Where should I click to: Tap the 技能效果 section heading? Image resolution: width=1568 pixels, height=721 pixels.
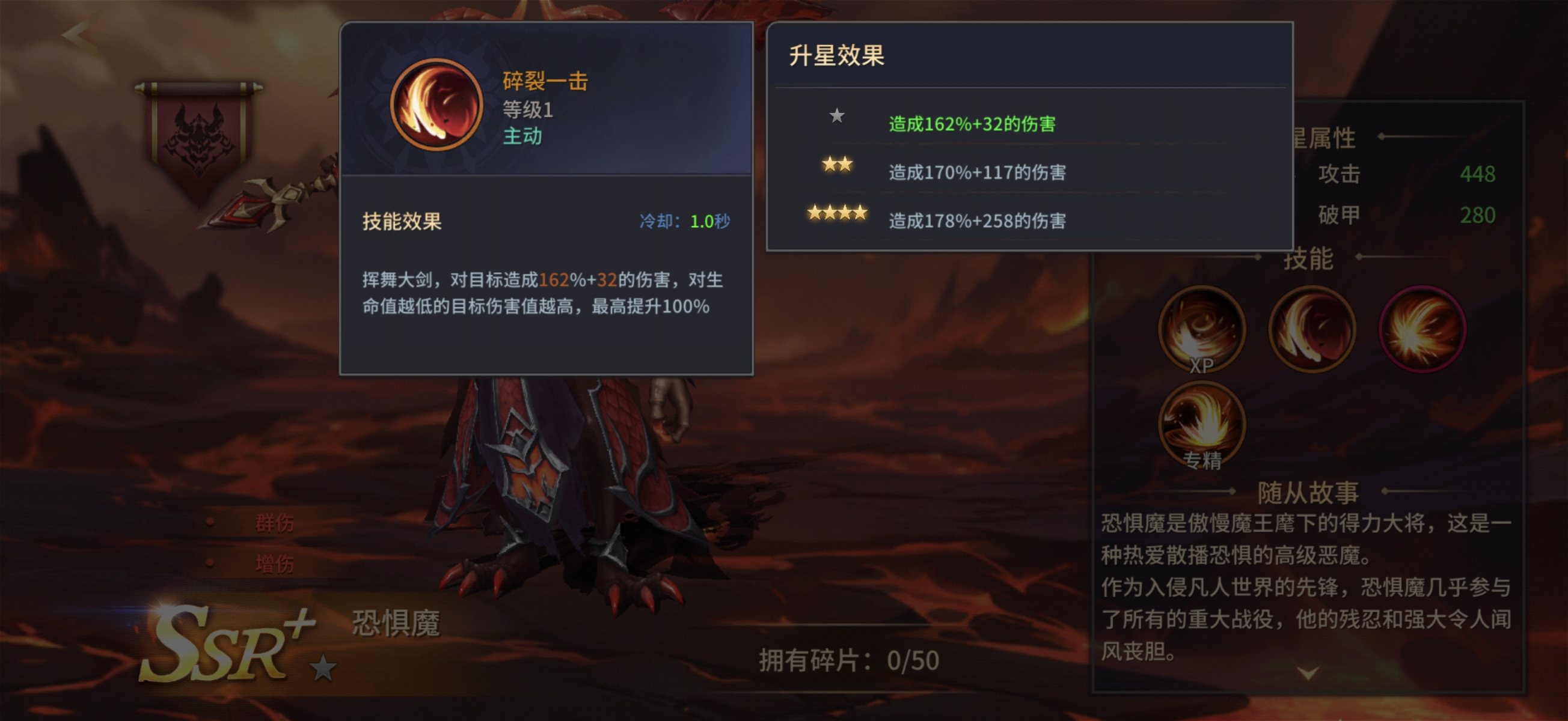[402, 222]
